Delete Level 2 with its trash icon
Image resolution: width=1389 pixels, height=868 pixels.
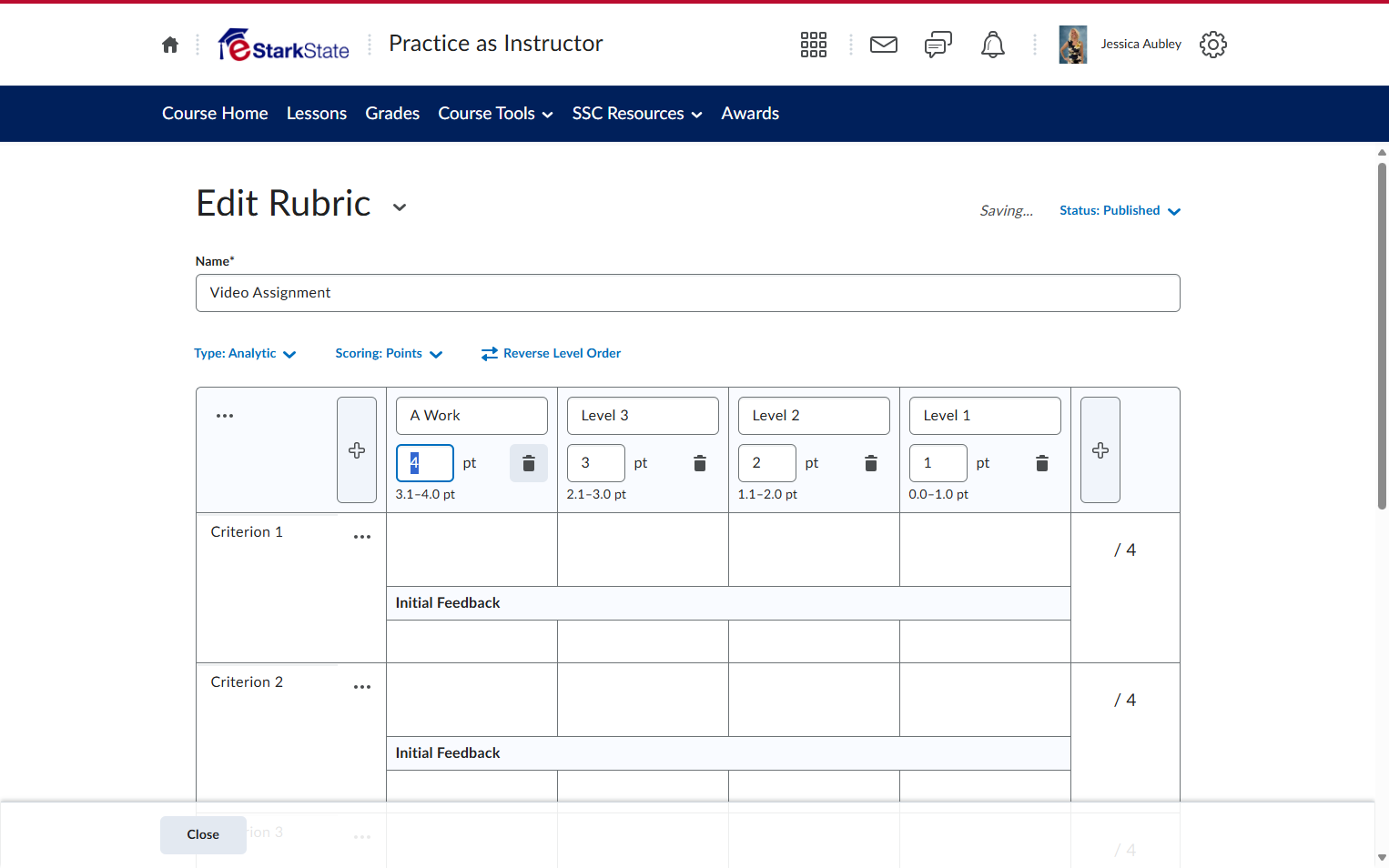click(871, 463)
